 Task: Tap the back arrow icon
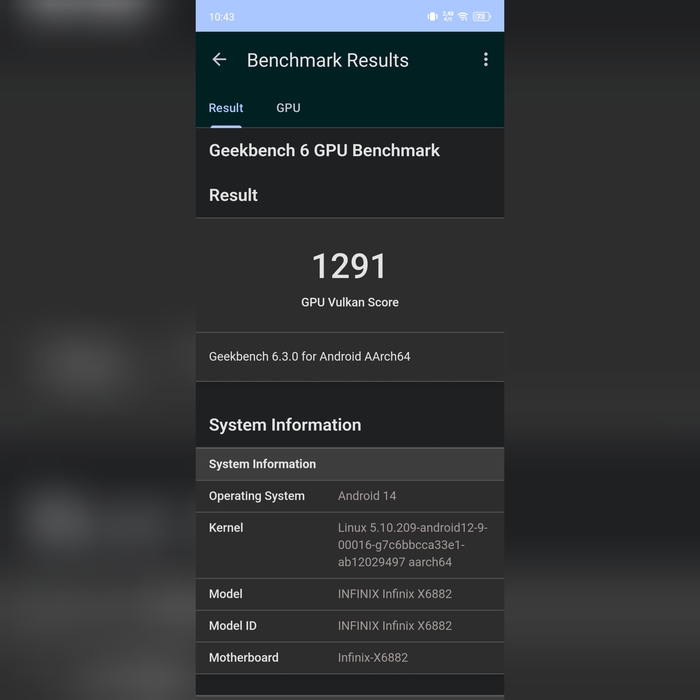pos(219,59)
